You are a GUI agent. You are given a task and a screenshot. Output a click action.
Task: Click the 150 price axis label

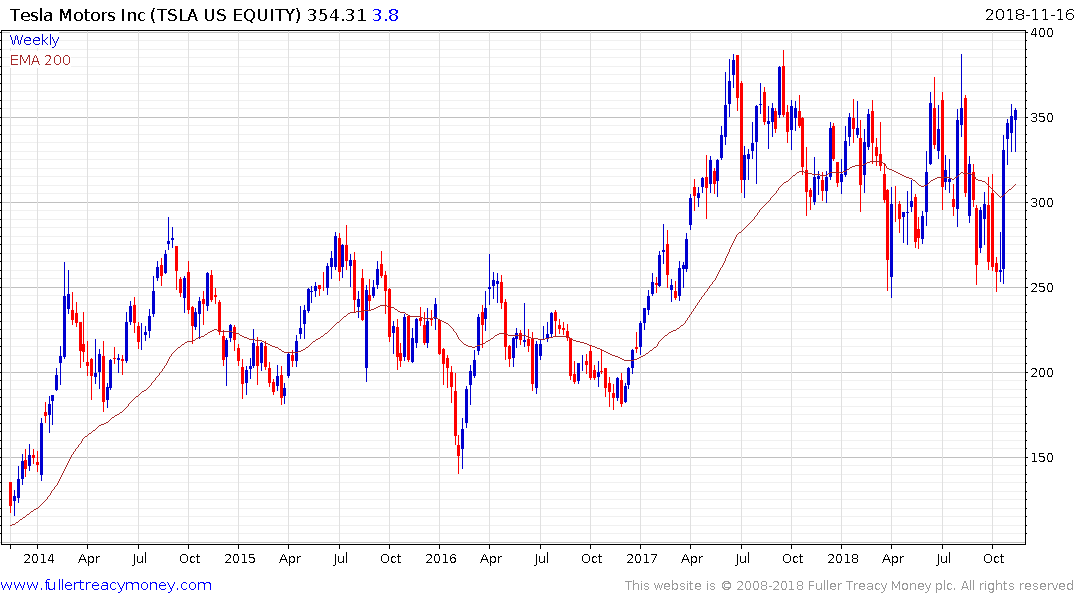tap(1042, 457)
